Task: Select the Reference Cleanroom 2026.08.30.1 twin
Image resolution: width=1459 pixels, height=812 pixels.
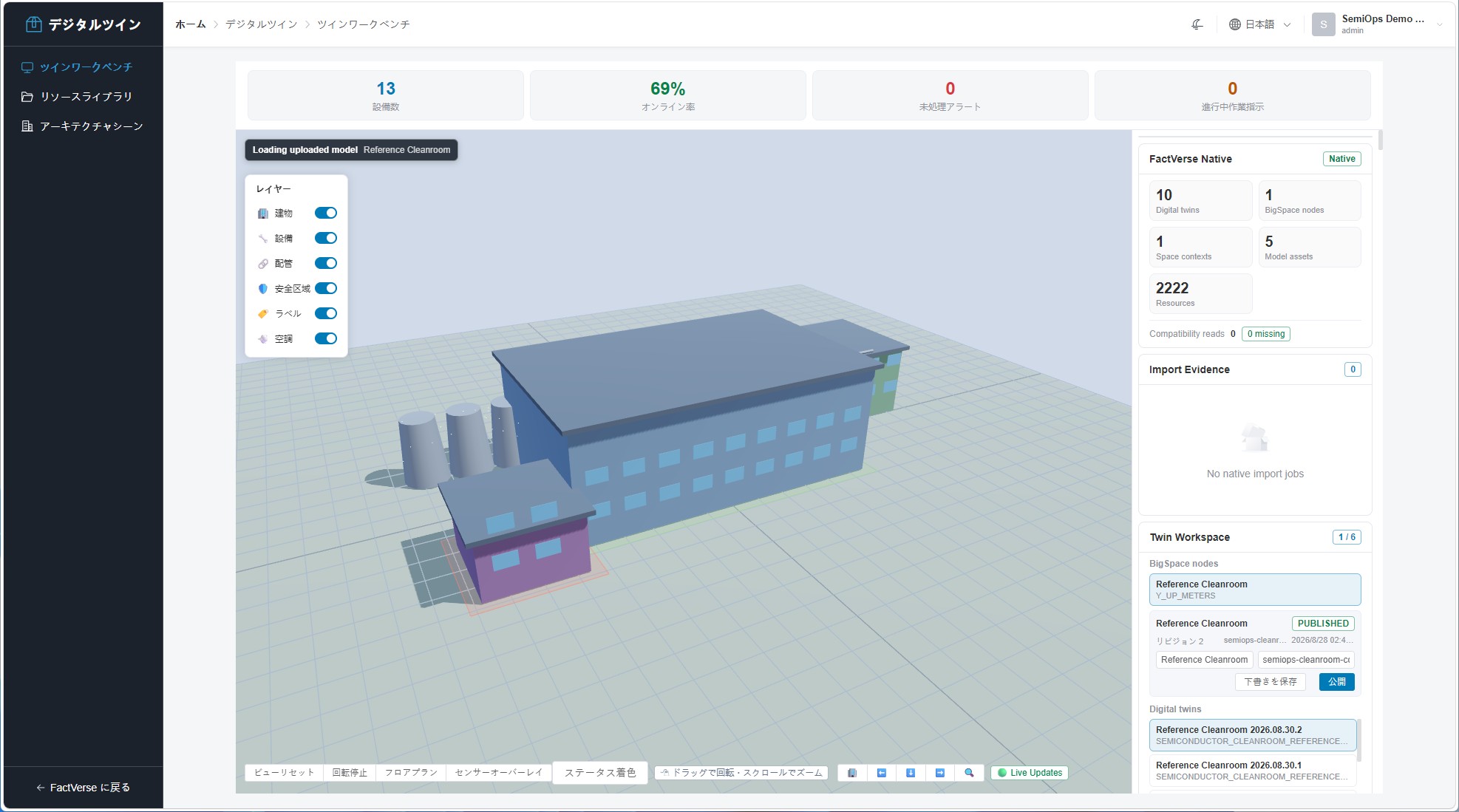Action: [x=1252, y=771]
